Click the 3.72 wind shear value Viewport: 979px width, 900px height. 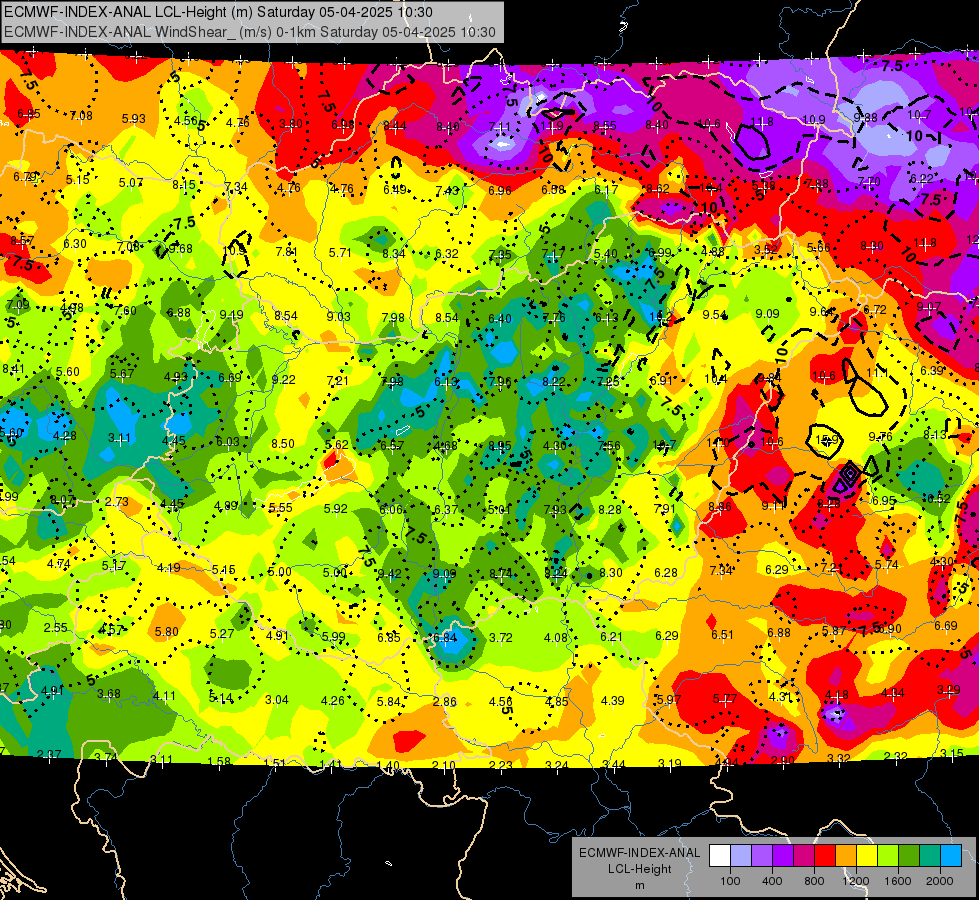coord(501,638)
